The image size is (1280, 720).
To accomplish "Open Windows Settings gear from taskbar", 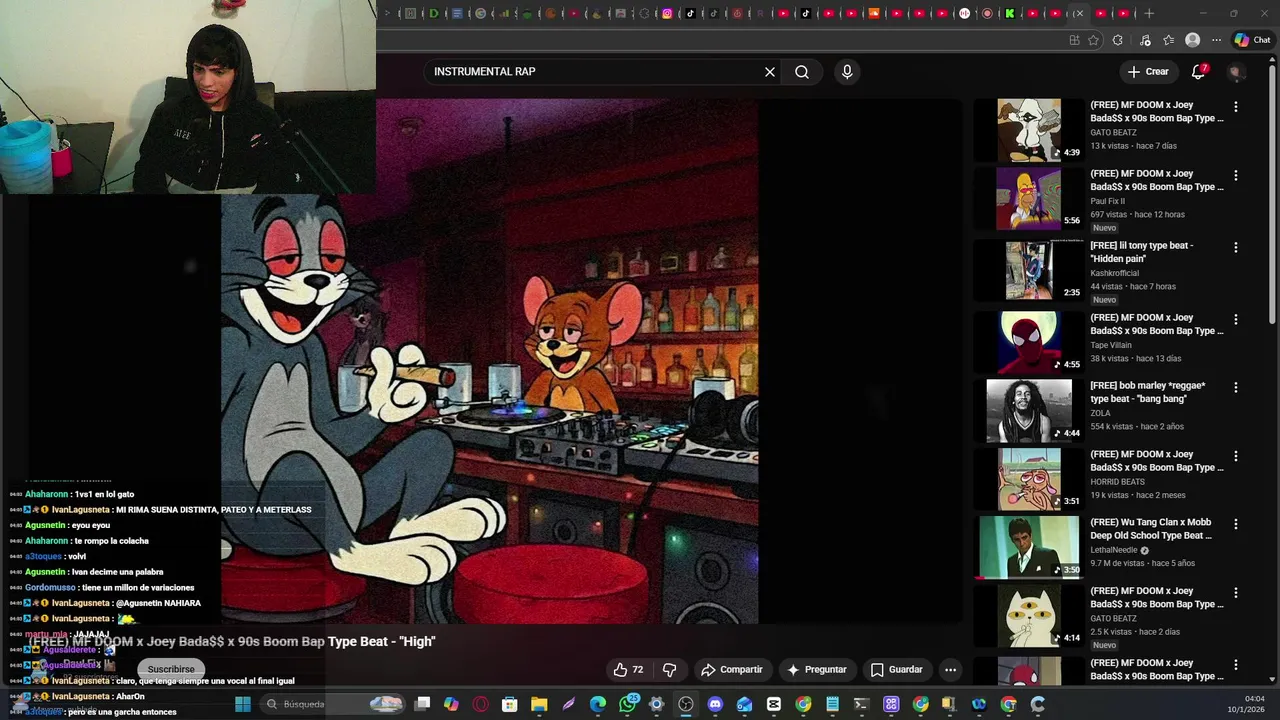I will 656,704.
